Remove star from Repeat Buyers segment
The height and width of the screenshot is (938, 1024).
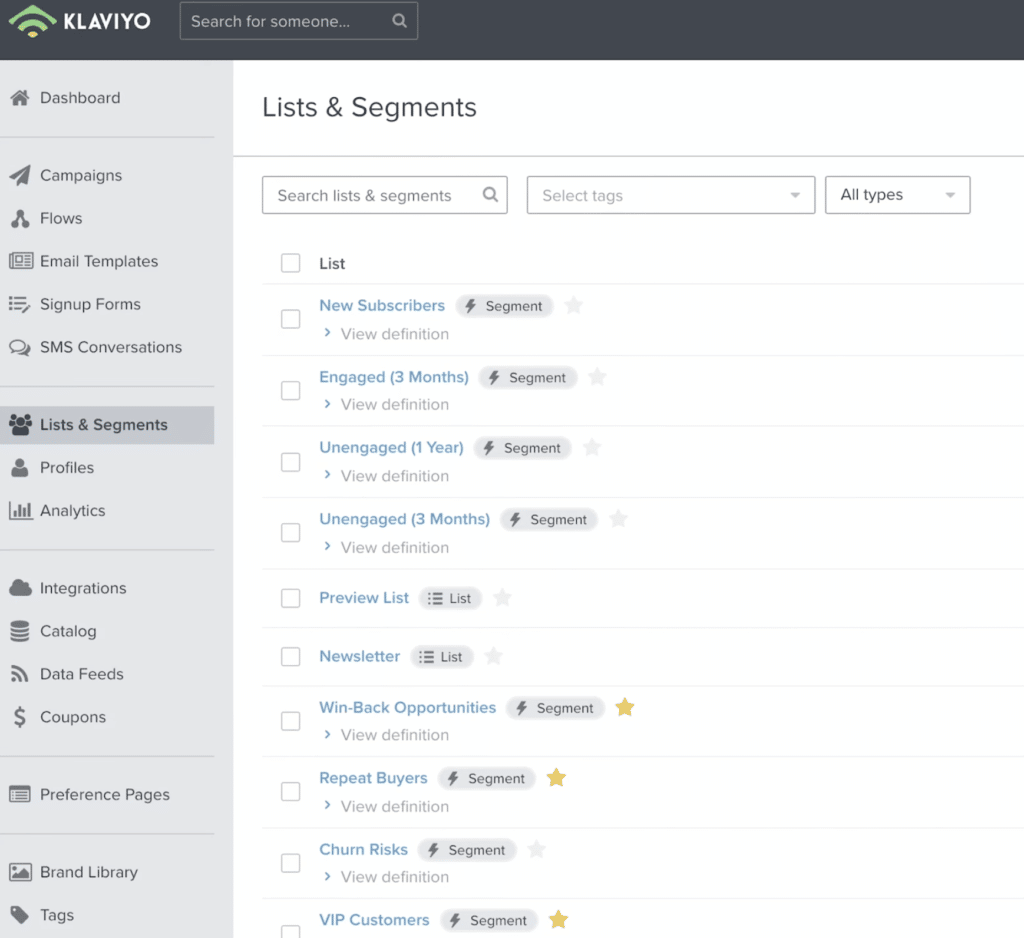(x=557, y=778)
